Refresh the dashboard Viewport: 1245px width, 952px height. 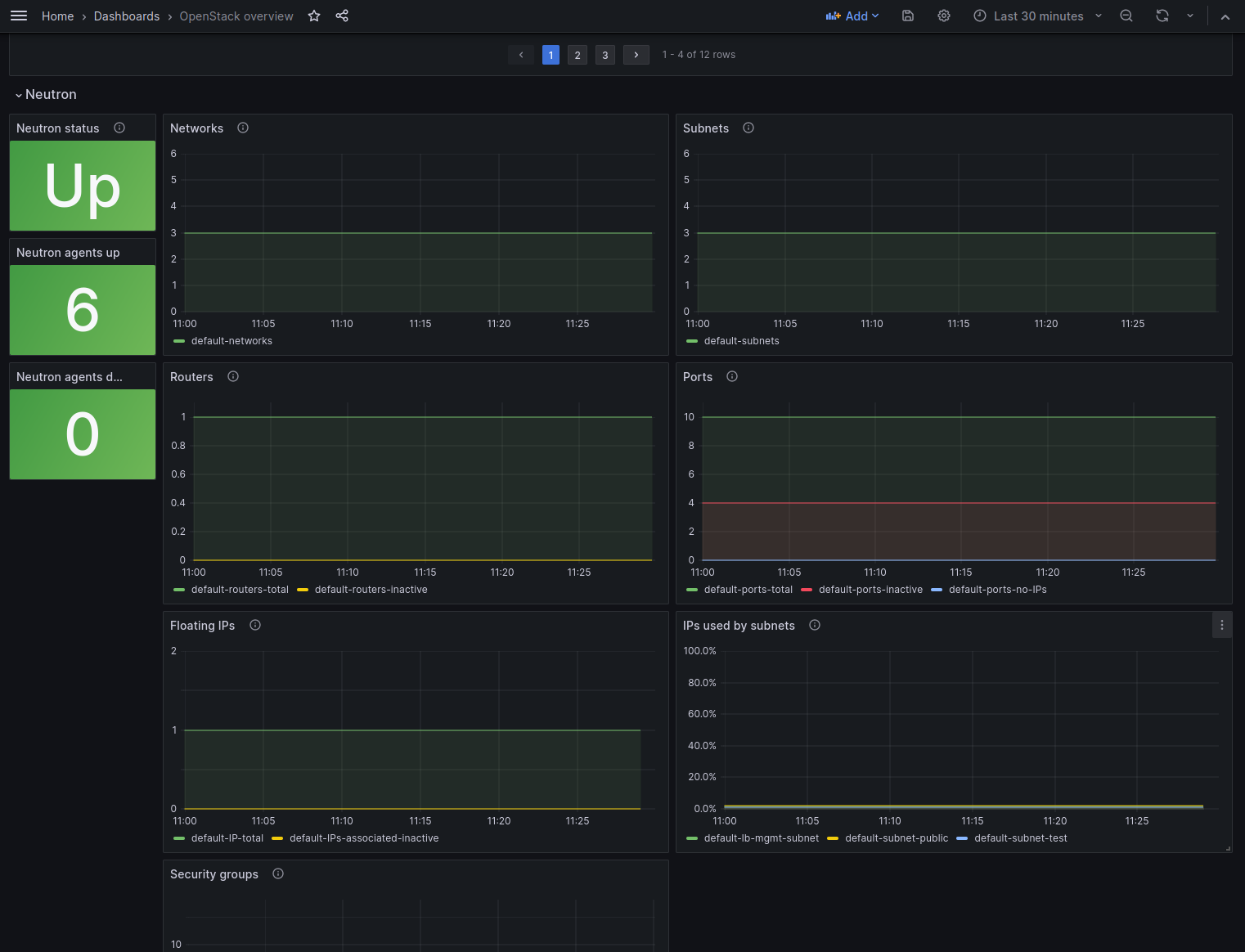tap(1162, 16)
